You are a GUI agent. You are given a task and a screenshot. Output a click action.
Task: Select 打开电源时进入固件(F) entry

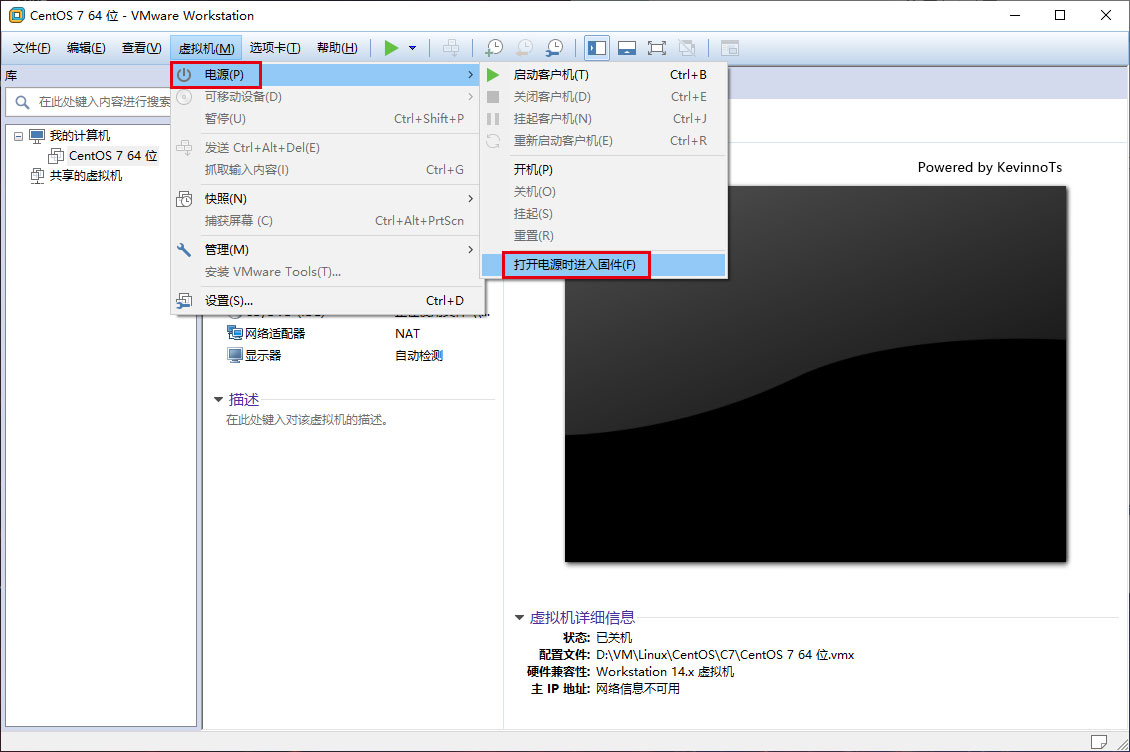tap(603, 265)
